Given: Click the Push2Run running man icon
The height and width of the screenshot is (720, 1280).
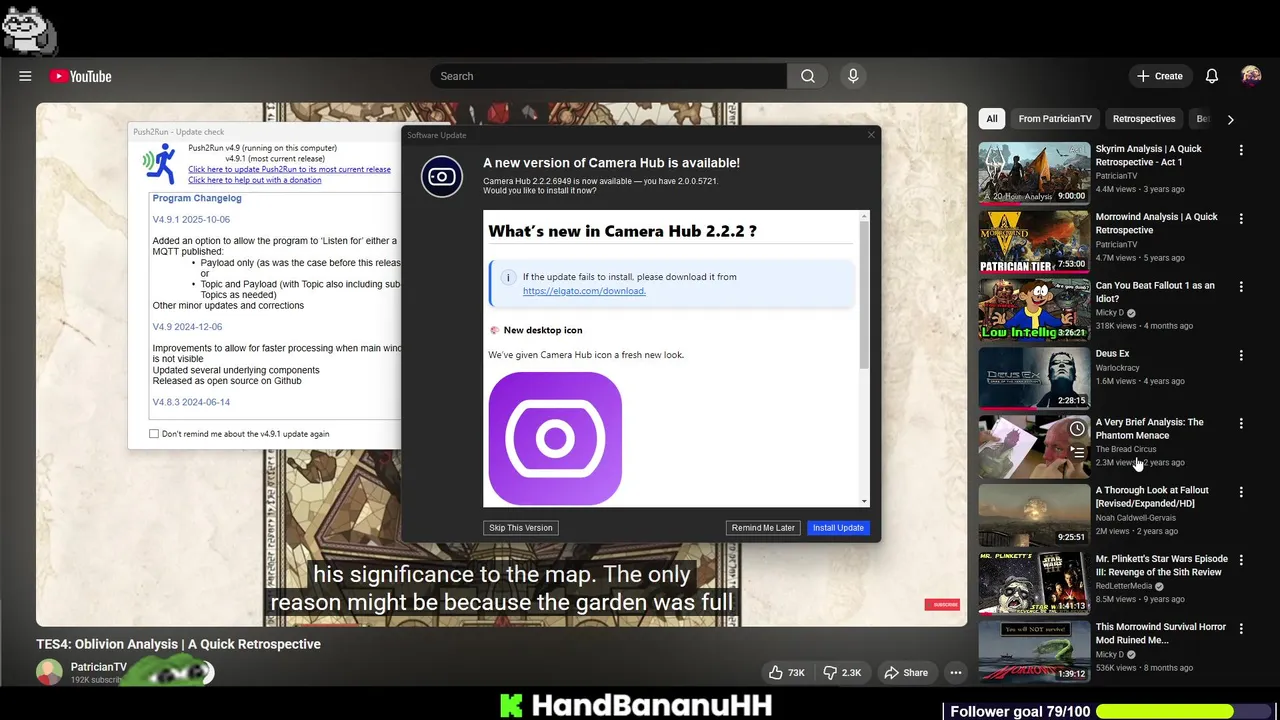Looking at the screenshot, I should (159, 163).
